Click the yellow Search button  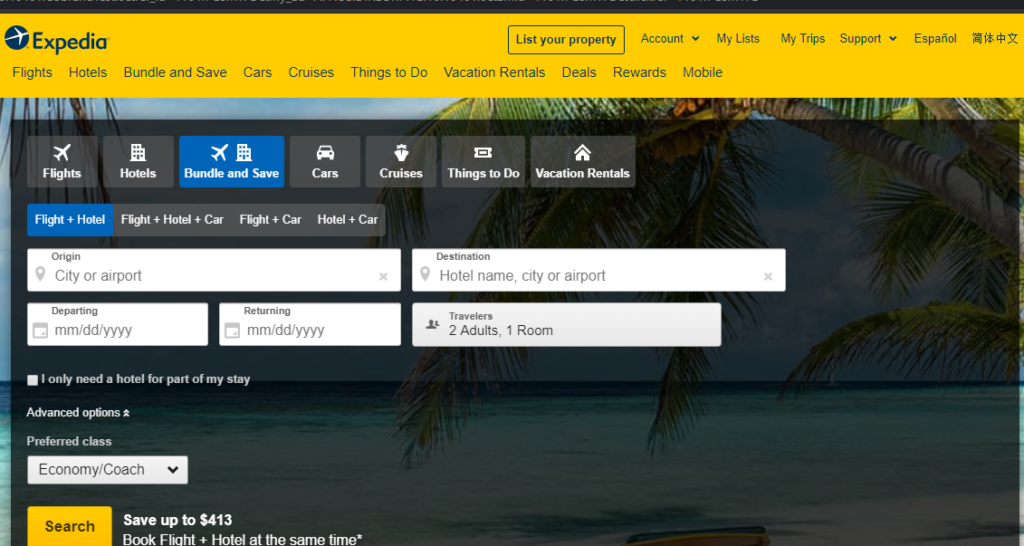[x=70, y=526]
